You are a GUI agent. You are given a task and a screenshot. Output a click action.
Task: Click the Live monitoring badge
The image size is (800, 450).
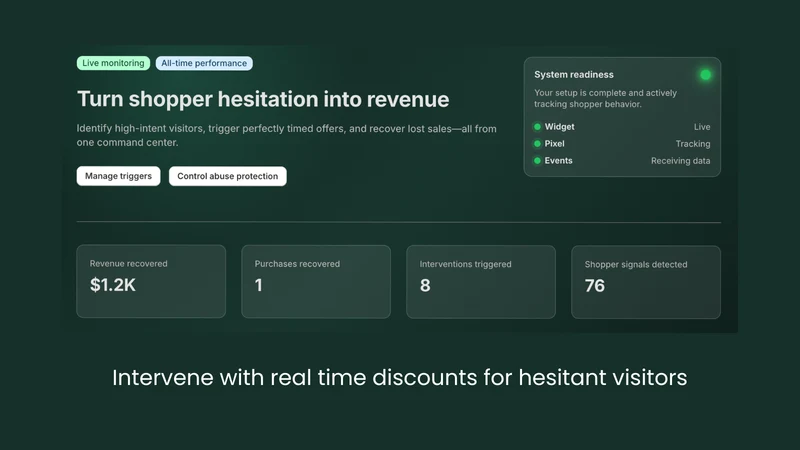pyautogui.click(x=113, y=63)
